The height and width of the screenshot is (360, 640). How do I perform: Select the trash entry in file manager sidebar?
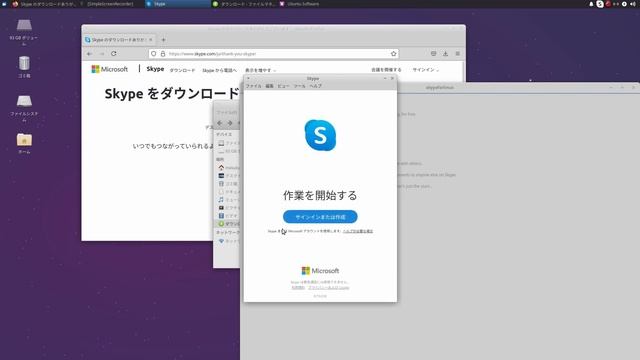(229, 184)
